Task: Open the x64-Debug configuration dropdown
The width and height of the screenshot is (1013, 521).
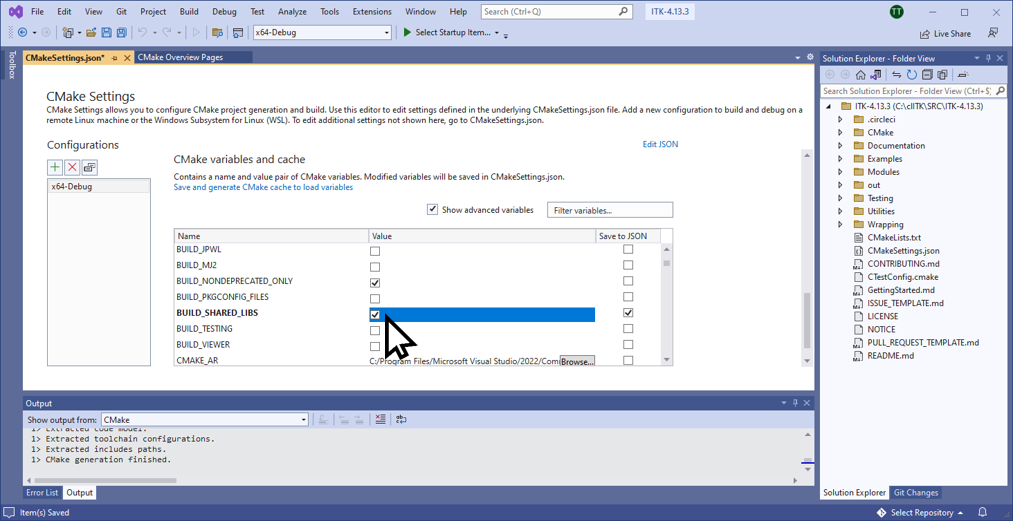Action: click(x=387, y=32)
